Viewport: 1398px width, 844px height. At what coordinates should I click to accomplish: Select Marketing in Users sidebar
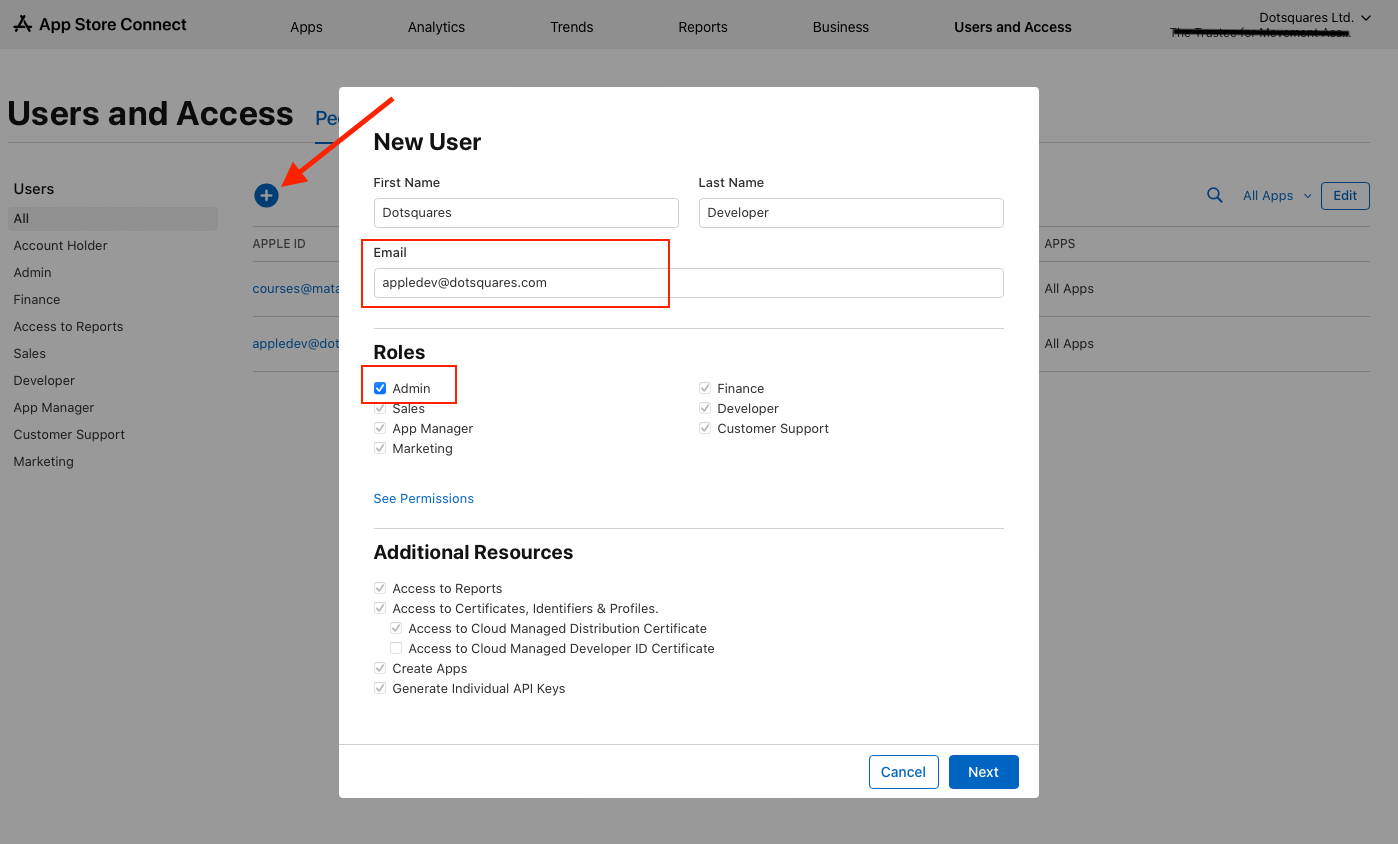pos(44,462)
